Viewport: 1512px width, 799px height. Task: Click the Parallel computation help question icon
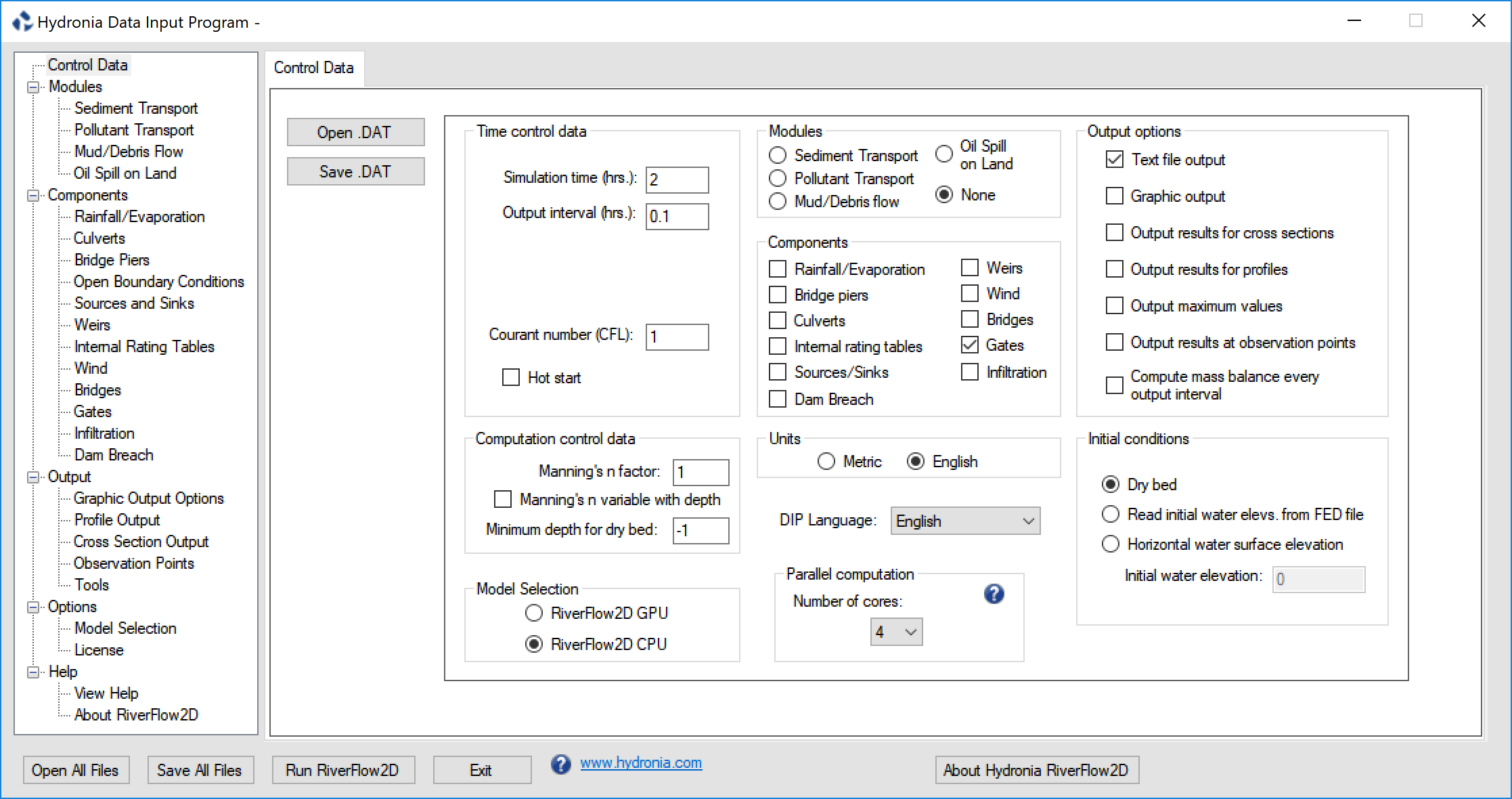994,594
